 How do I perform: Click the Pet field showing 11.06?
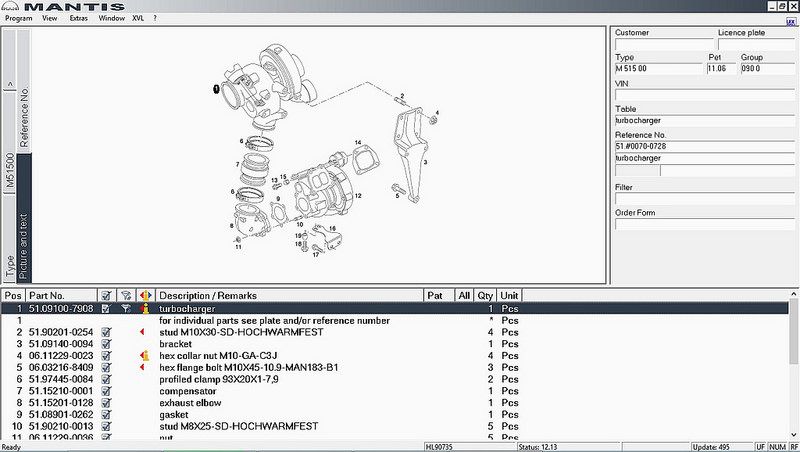point(721,68)
